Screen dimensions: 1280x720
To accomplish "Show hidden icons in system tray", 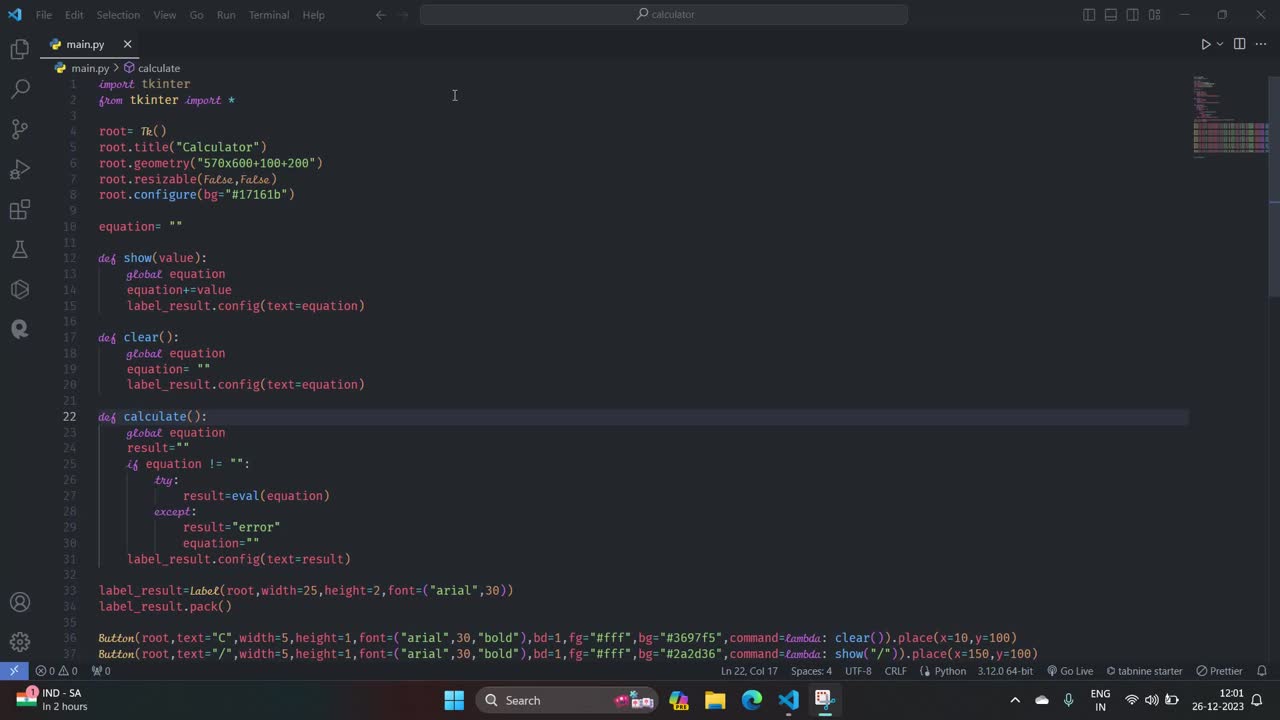I will tap(1015, 700).
